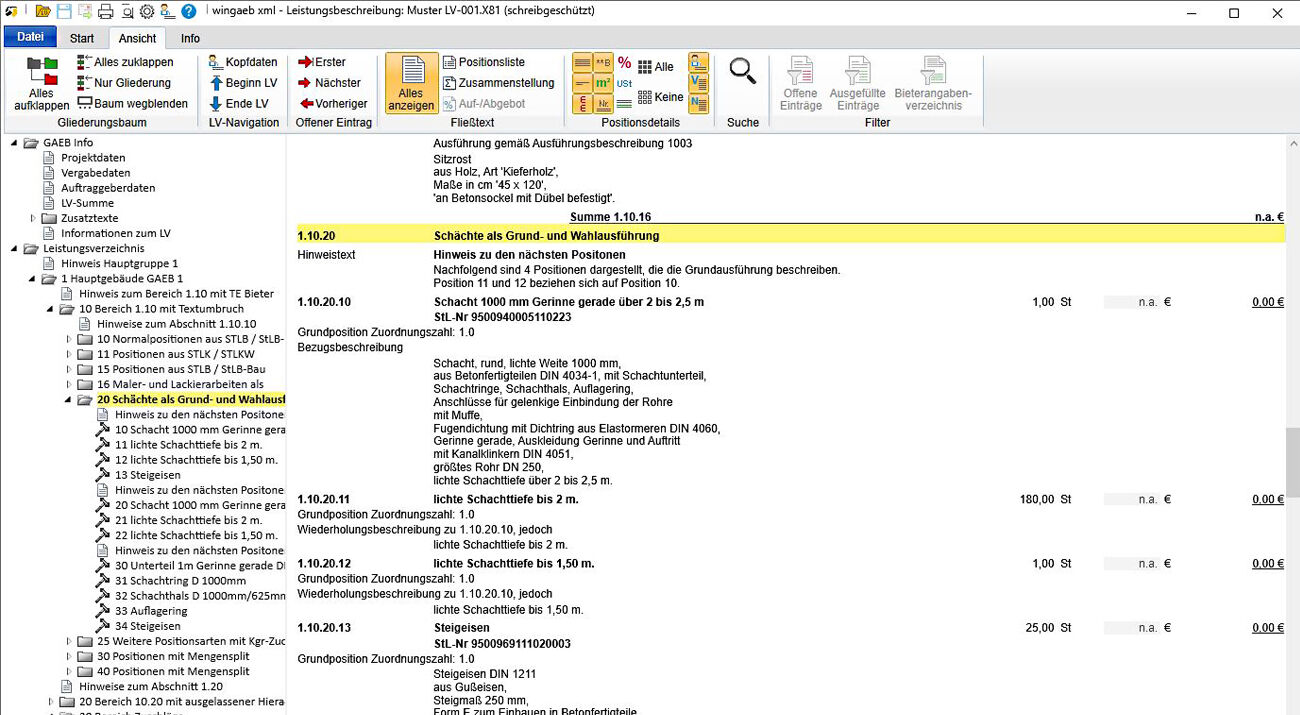Image resolution: width=1300 pixels, height=715 pixels.
Task: Switch to the Start ribbon tab
Action: coord(82,38)
